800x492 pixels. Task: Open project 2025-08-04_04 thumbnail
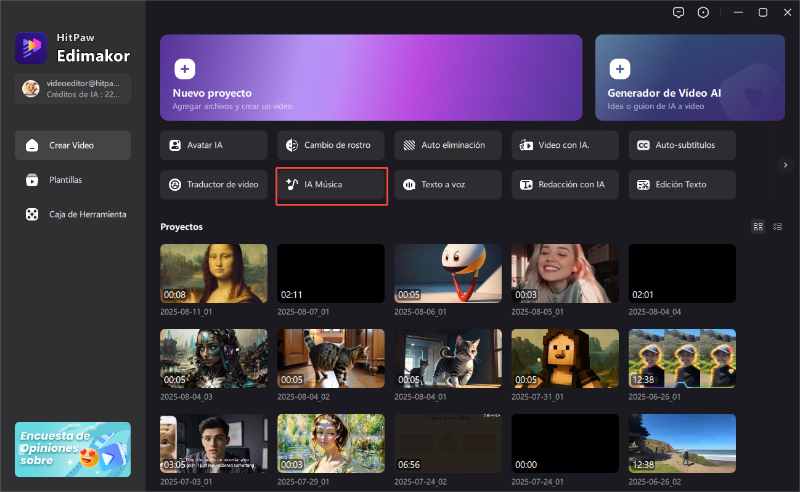click(682, 274)
